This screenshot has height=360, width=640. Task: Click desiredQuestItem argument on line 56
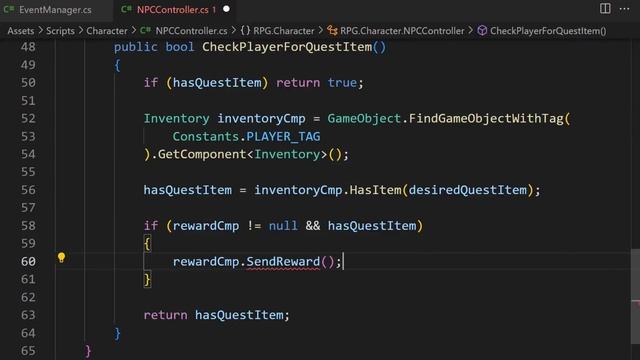[x=468, y=190]
